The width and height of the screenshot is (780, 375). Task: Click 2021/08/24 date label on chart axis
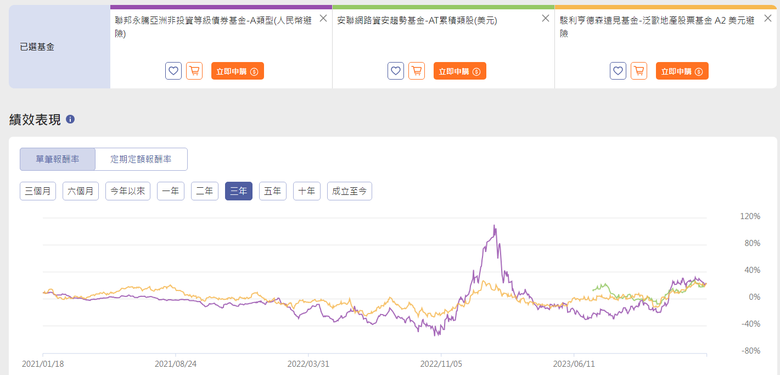(x=175, y=364)
